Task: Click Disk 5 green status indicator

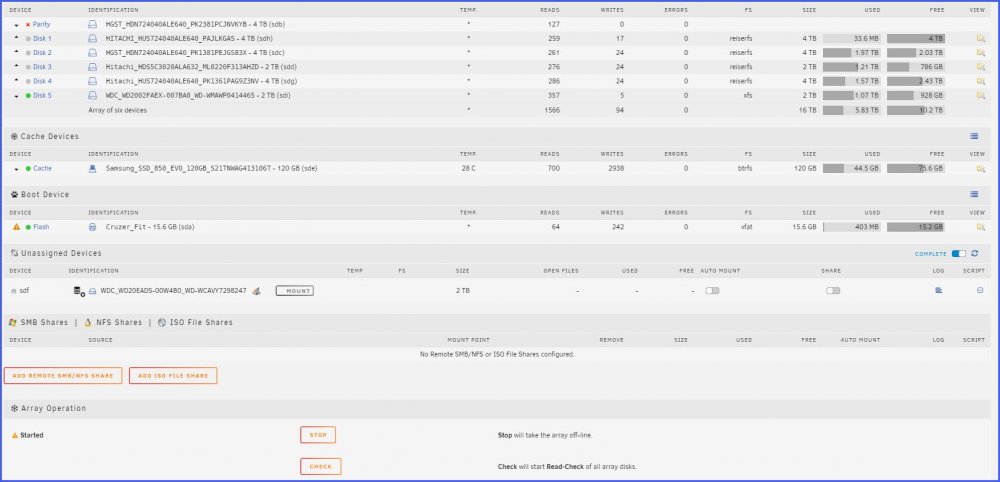Action: [28, 96]
